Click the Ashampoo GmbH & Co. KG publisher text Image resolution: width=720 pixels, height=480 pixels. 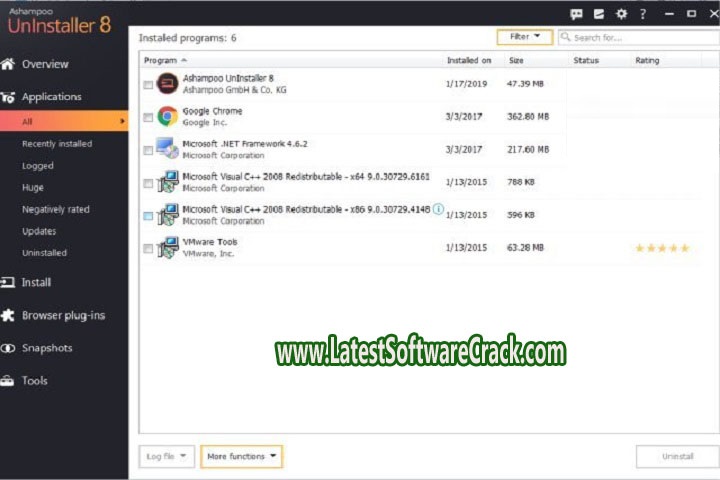[x=235, y=90]
